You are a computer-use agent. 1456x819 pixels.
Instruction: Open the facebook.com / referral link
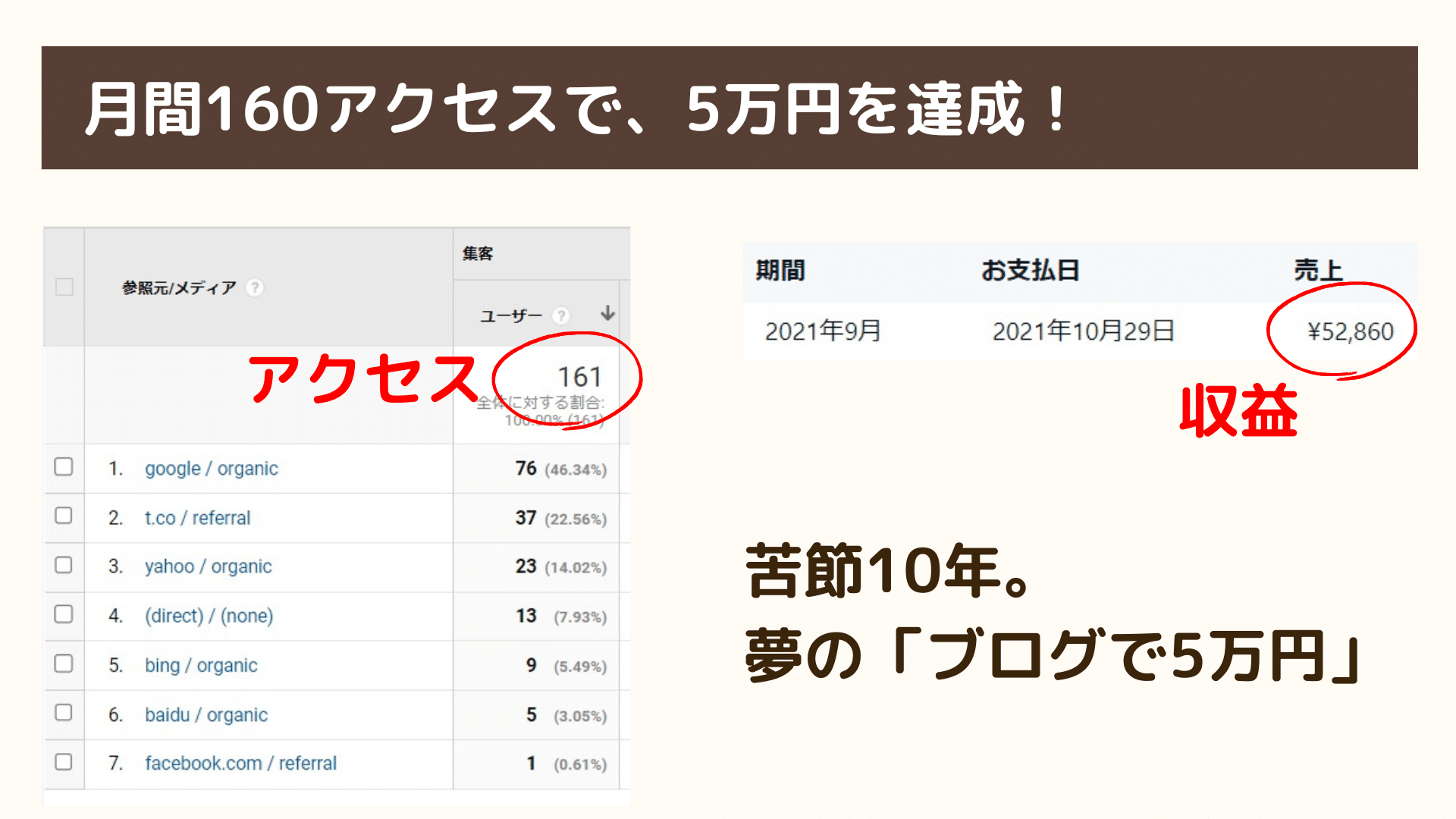point(240,763)
